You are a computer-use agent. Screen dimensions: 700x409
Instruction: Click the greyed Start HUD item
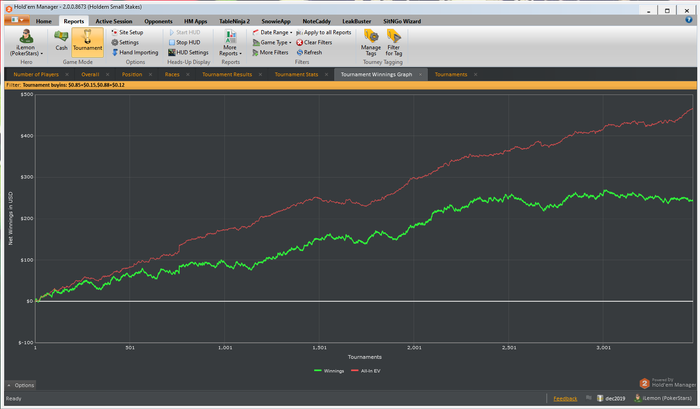pos(184,32)
